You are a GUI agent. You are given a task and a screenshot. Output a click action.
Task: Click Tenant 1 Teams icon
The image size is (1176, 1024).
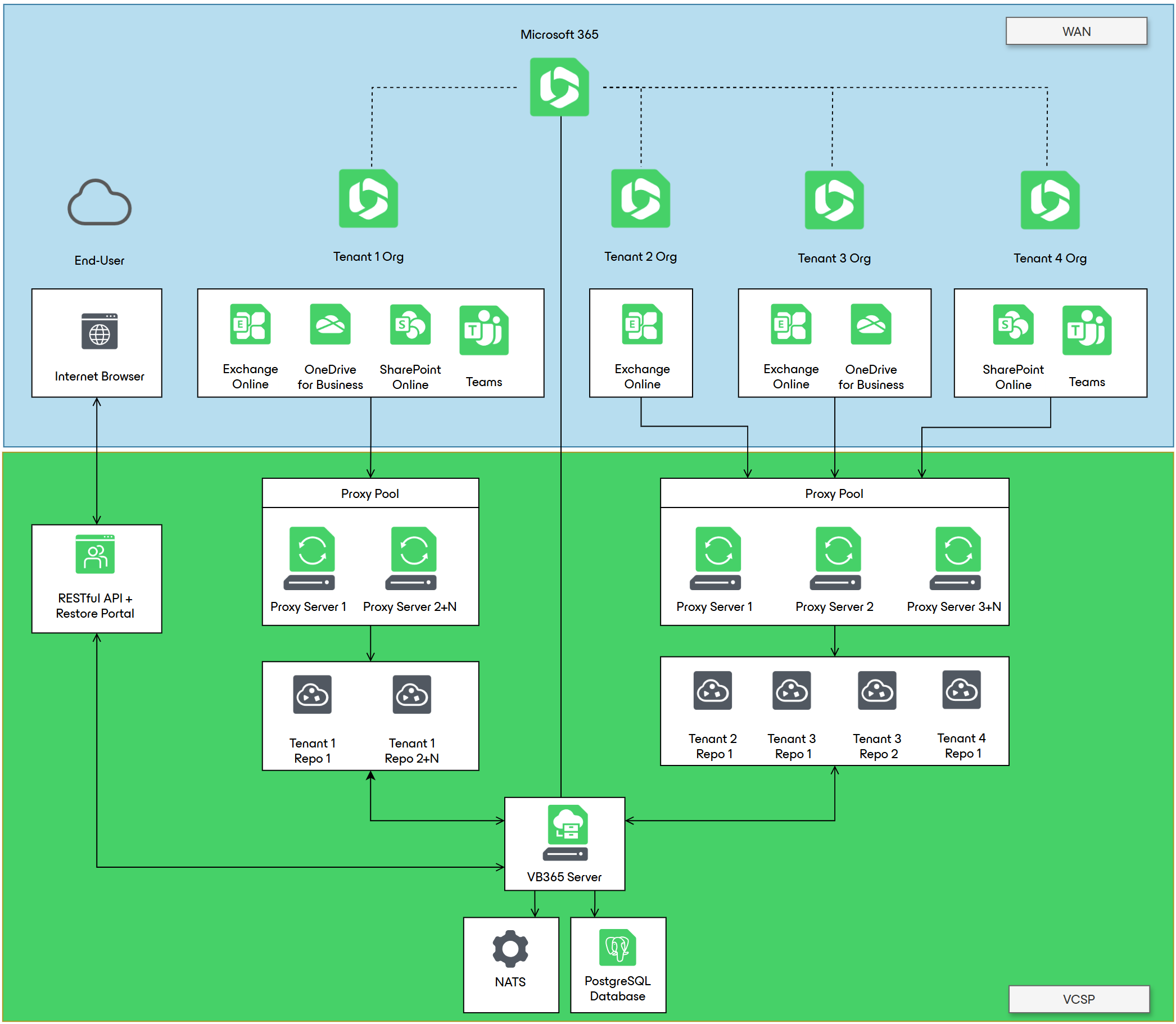click(x=483, y=330)
